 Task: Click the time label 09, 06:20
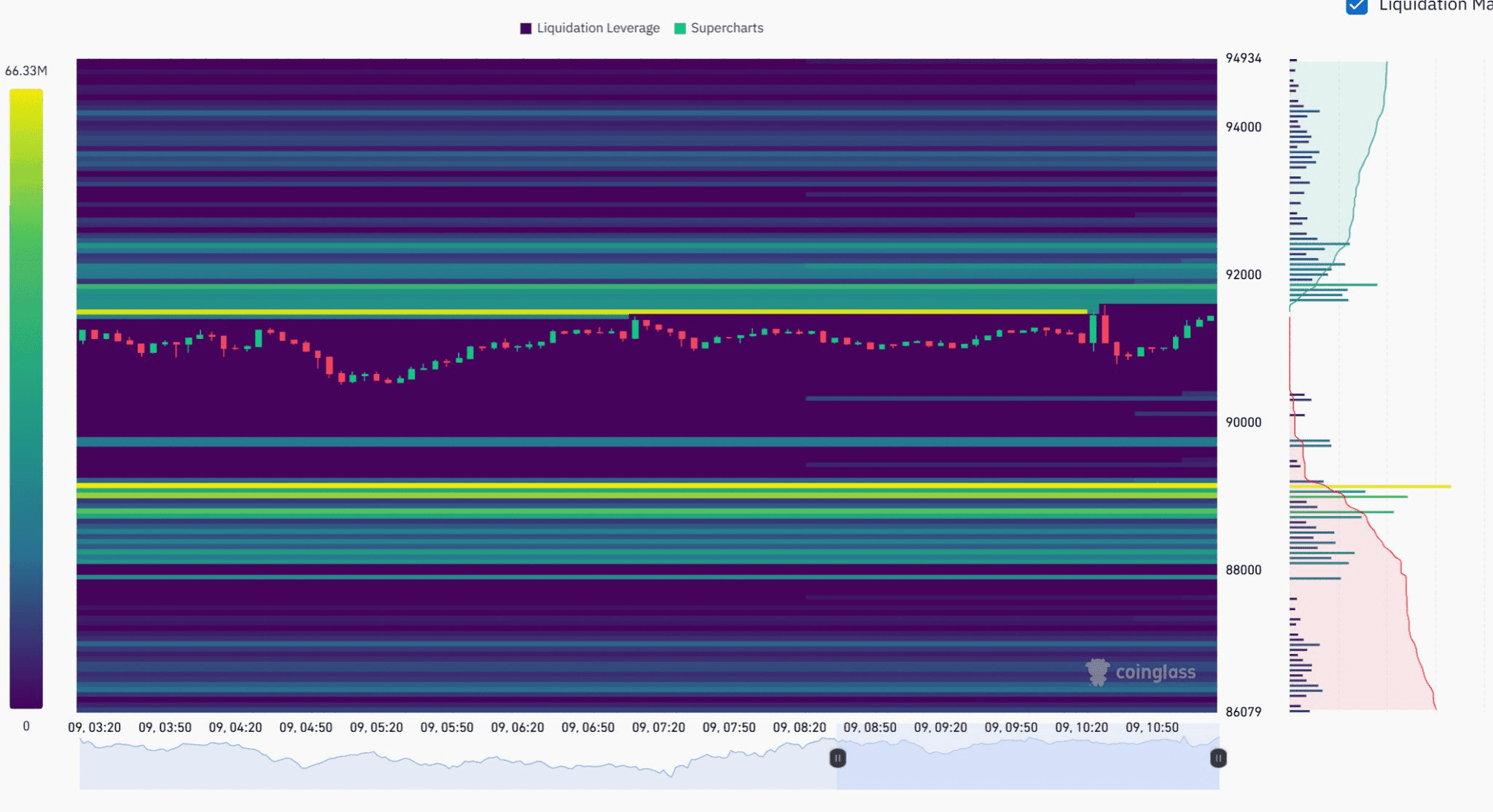click(x=519, y=727)
